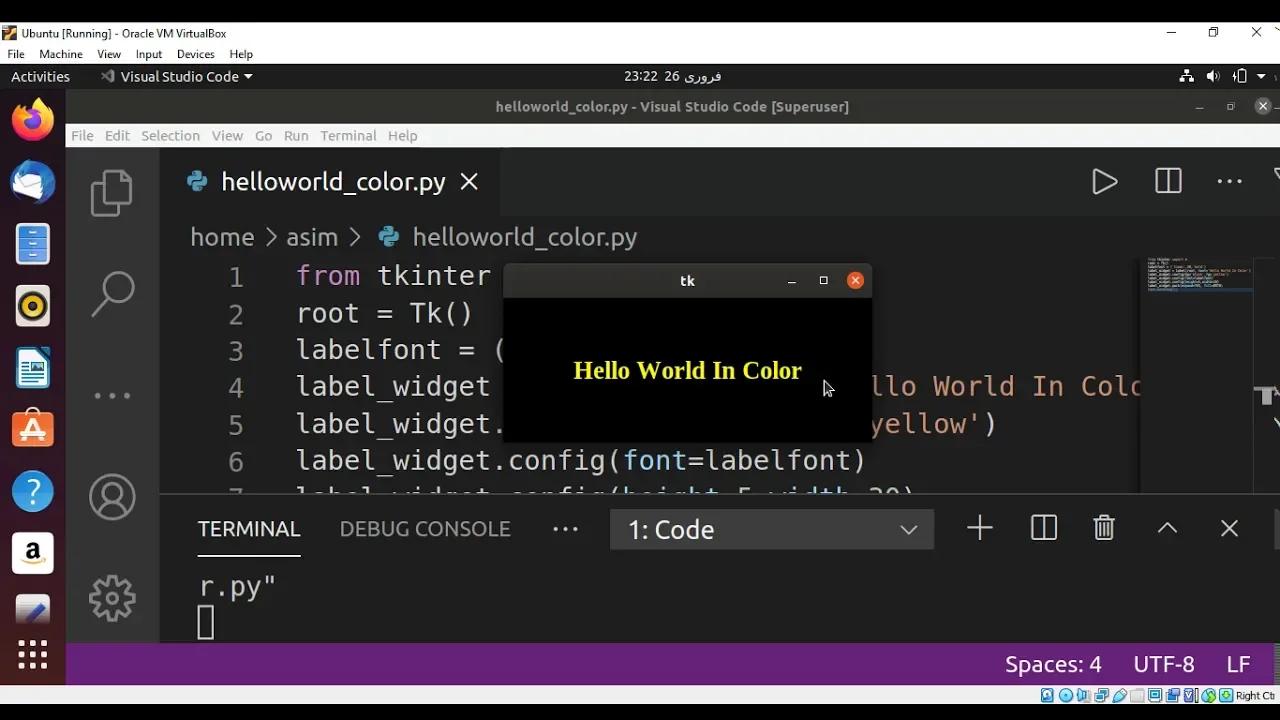Split the editor using the split icon

(1167, 181)
